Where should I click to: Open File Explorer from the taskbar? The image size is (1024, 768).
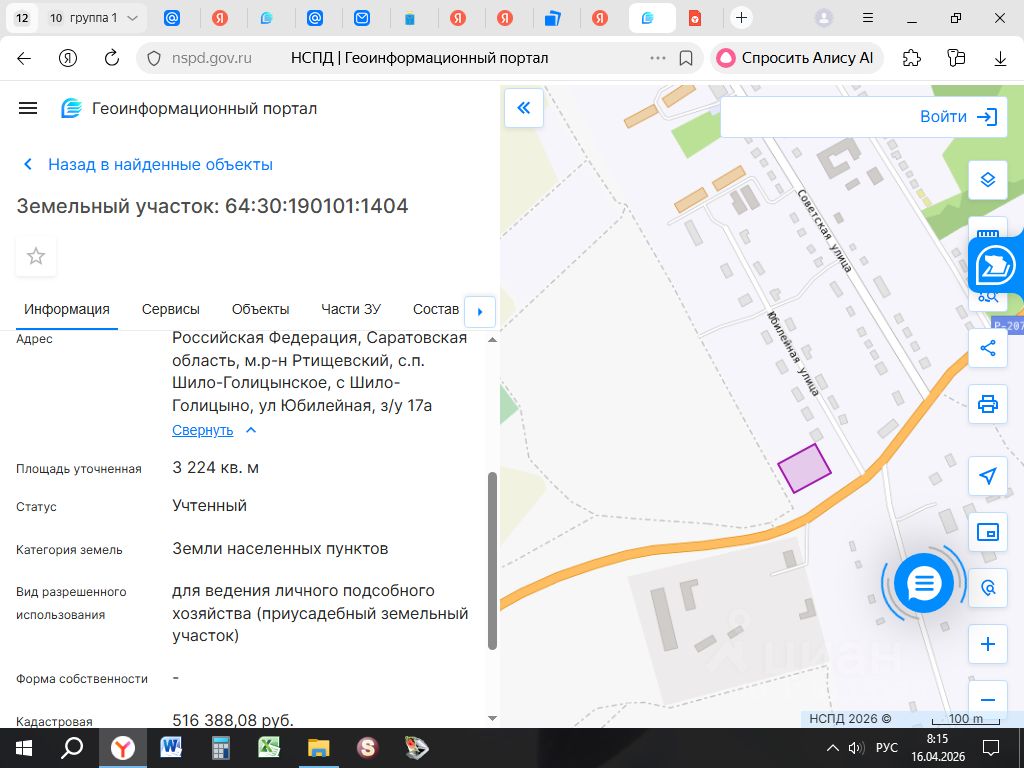tap(319, 748)
